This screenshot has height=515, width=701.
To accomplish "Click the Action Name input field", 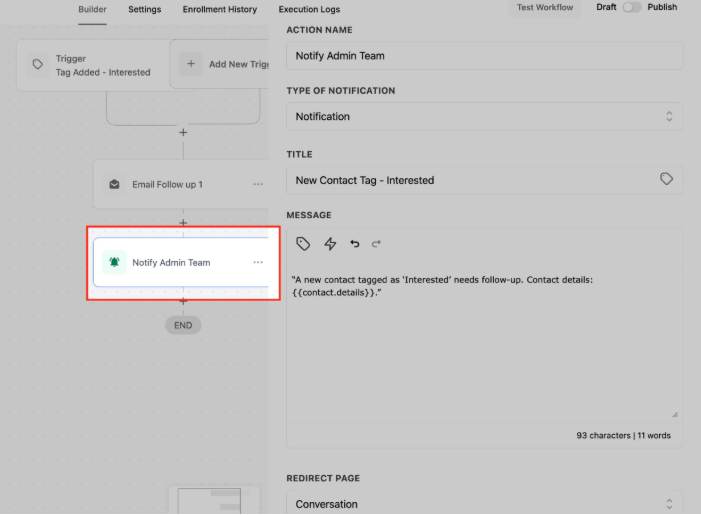I will point(484,56).
